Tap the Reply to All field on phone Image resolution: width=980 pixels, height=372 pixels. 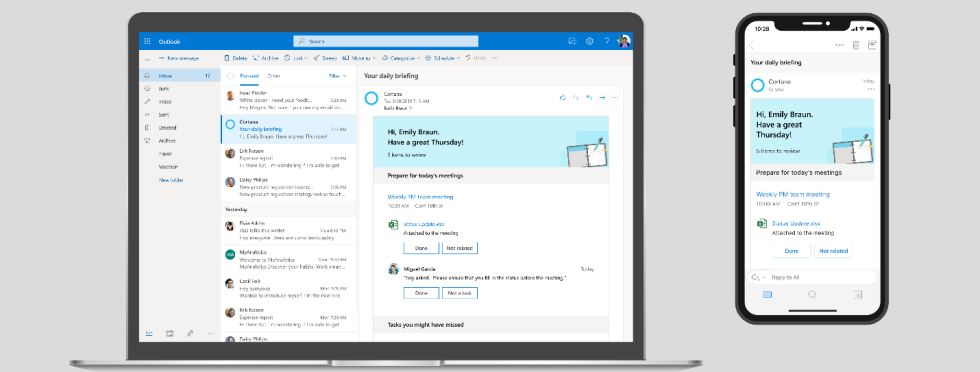[x=812, y=277]
